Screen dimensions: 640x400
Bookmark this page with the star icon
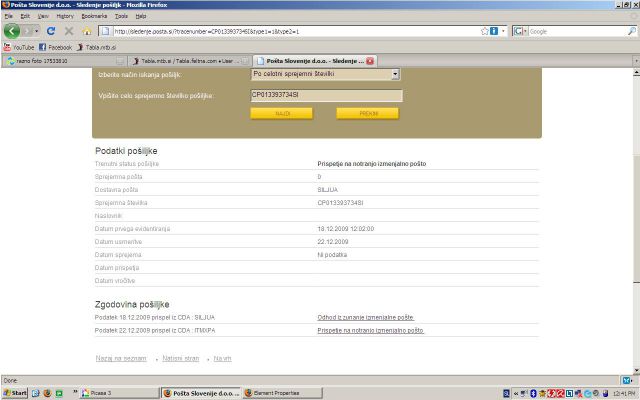click(484, 31)
